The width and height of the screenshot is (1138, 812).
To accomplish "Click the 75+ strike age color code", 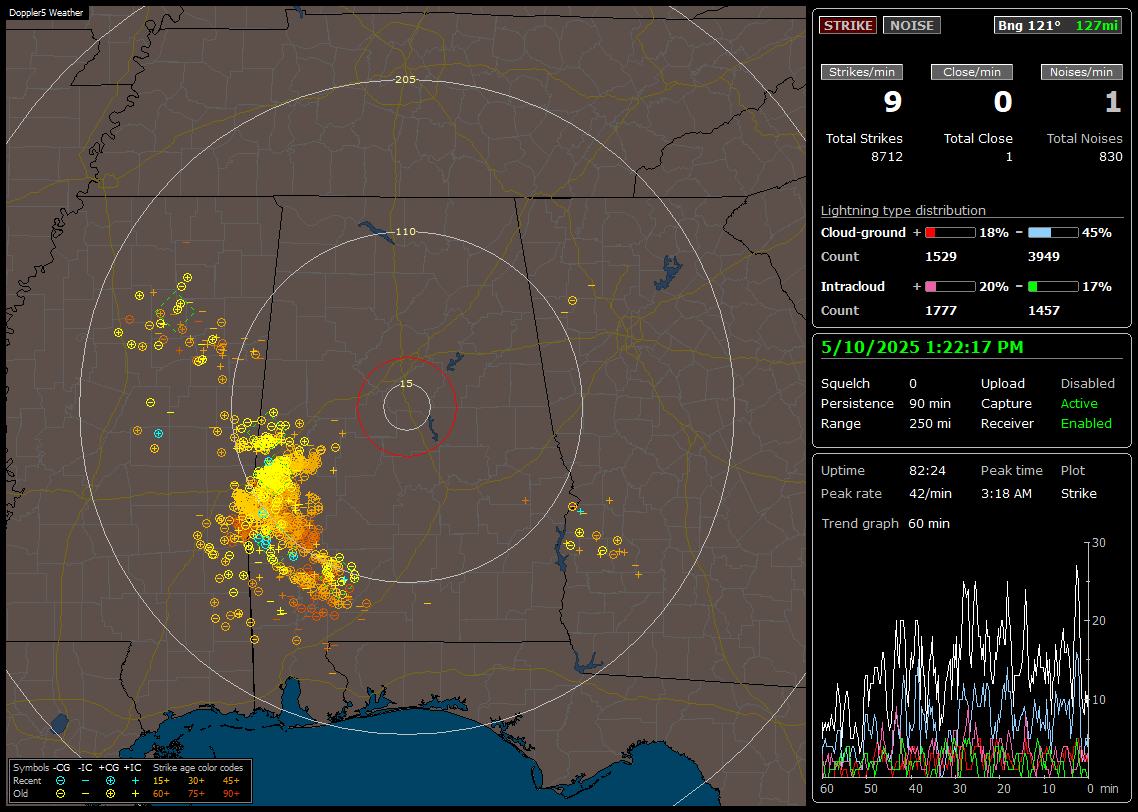I will click(x=196, y=794).
